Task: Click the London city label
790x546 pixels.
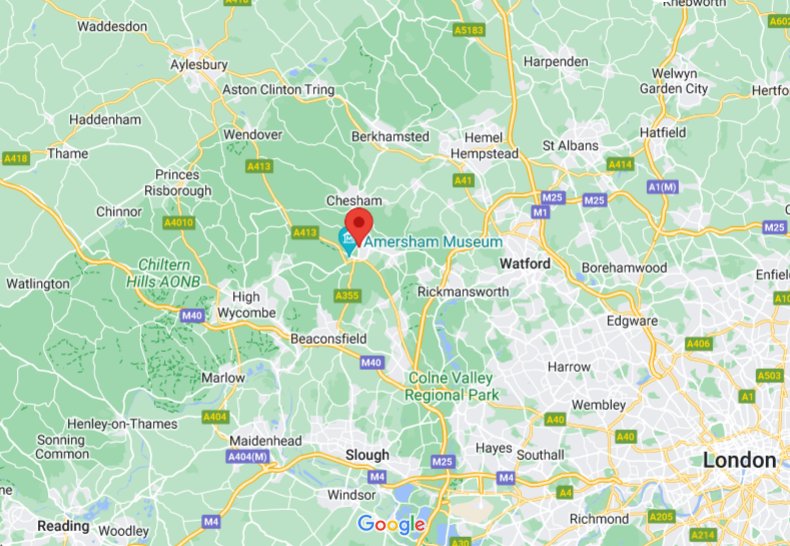Action: [739, 460]
